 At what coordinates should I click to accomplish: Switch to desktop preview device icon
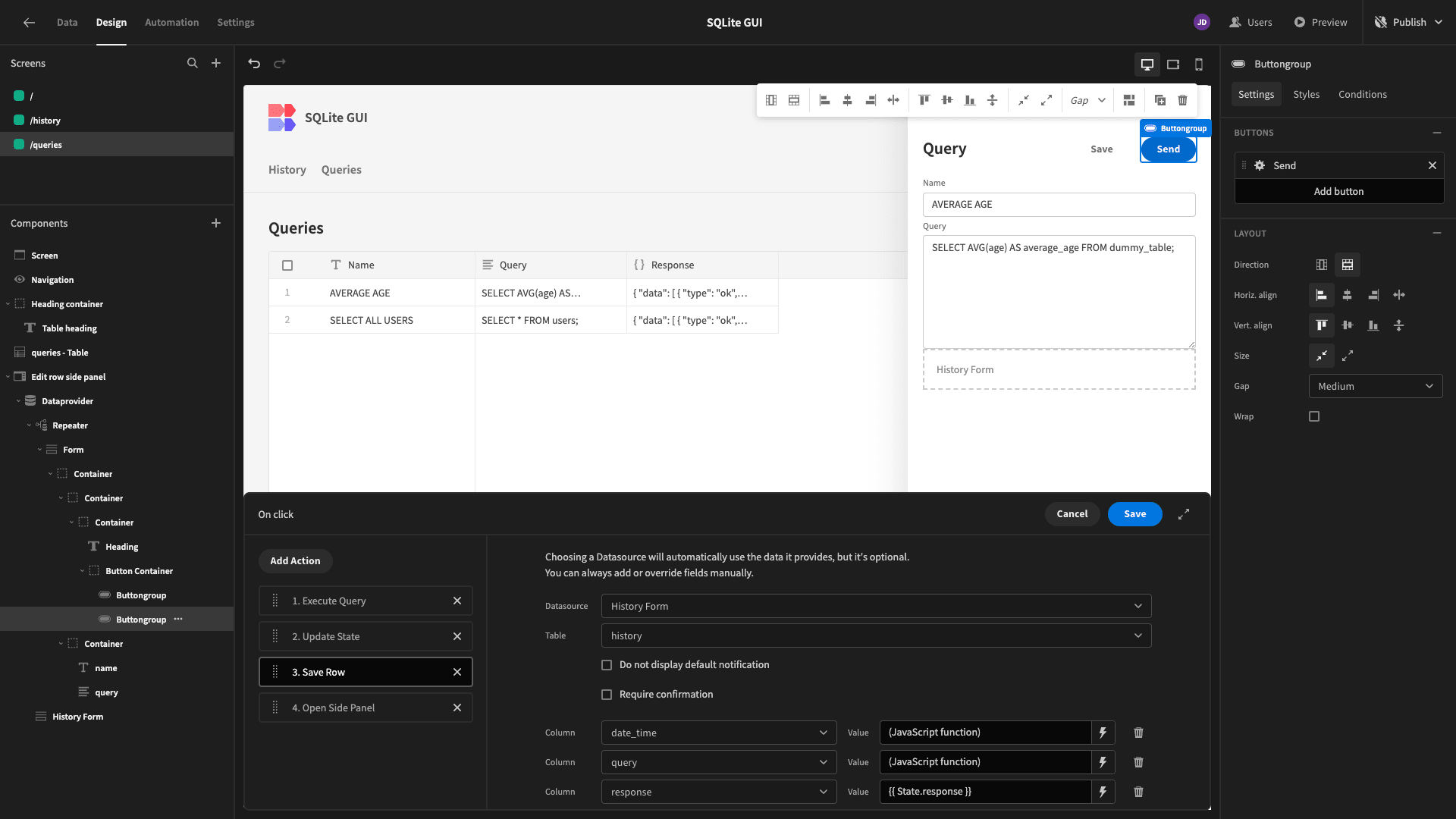(x=1147, y=64)
